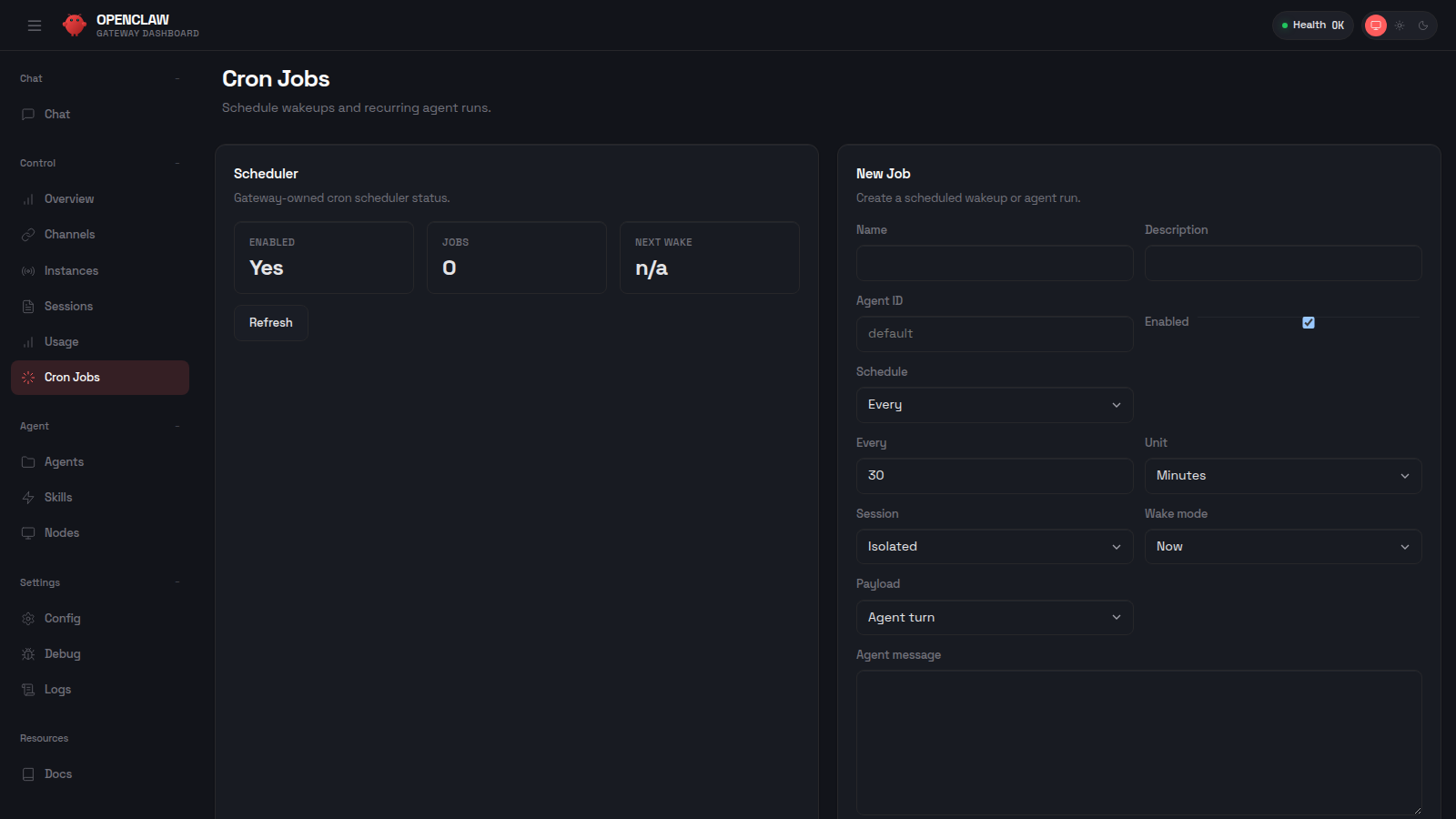
Task: Open the Schedule dropdown showing Every
Action: [994, 404]
